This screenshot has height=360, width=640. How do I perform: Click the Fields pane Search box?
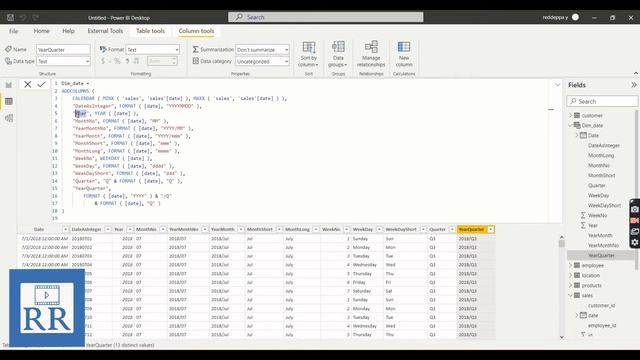[602, 101]
